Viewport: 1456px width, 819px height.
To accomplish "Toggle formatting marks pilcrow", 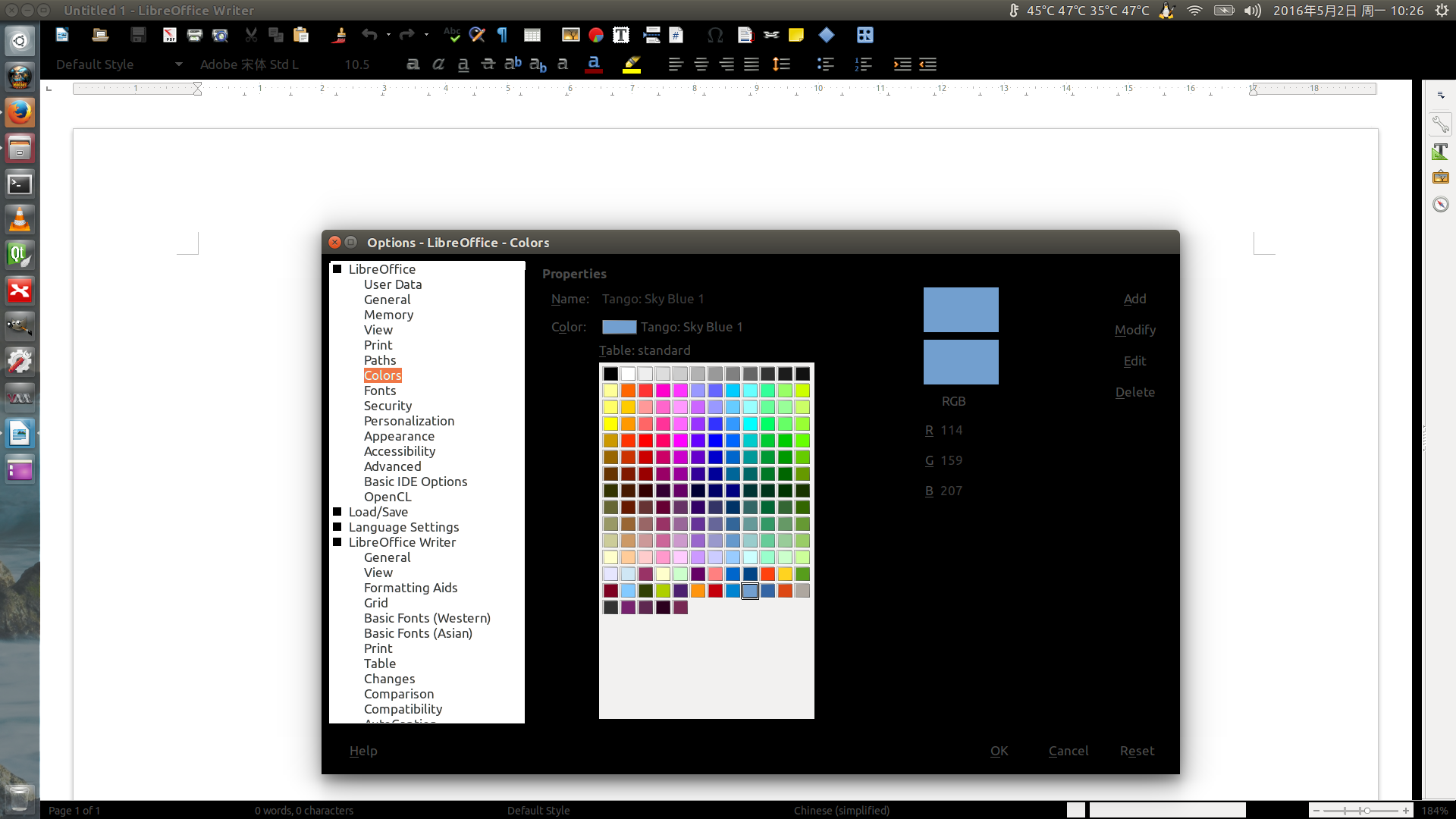I will coord(502,35).
